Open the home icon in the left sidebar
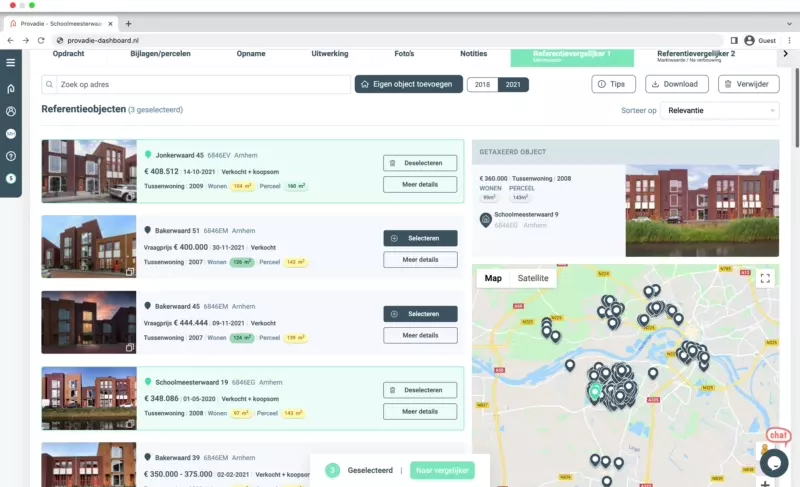The height and width of the screenshot is (487, 800). (11, 89)
